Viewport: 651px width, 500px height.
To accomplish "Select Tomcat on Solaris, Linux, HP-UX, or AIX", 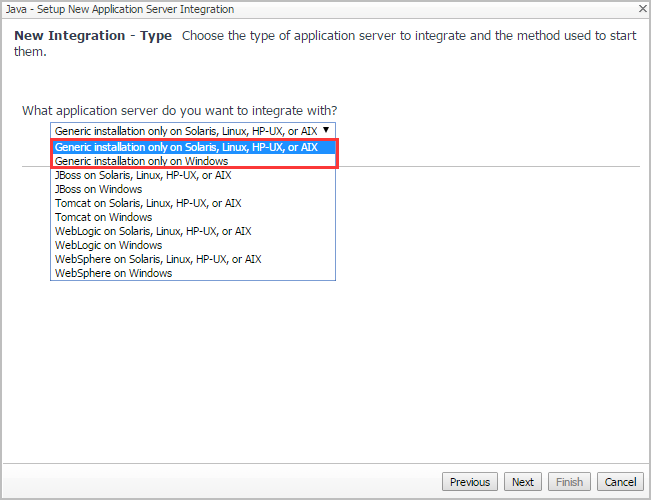I will [148, 203].
